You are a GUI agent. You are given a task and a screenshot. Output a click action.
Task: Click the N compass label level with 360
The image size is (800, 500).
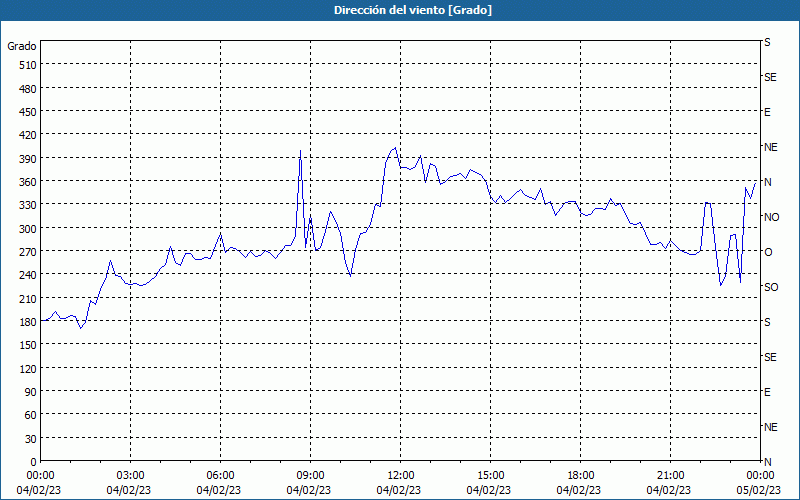[x=768, y=182]
